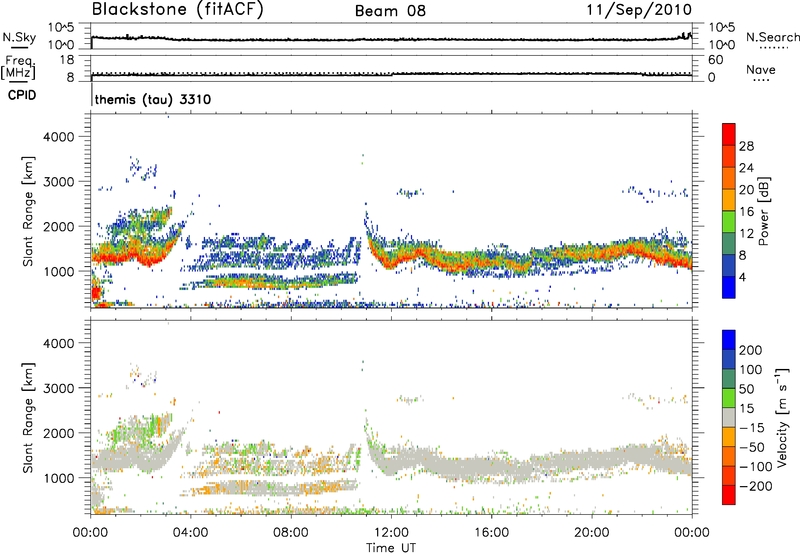Click the "08:00" time axis tick label

[x=291, y=533]
